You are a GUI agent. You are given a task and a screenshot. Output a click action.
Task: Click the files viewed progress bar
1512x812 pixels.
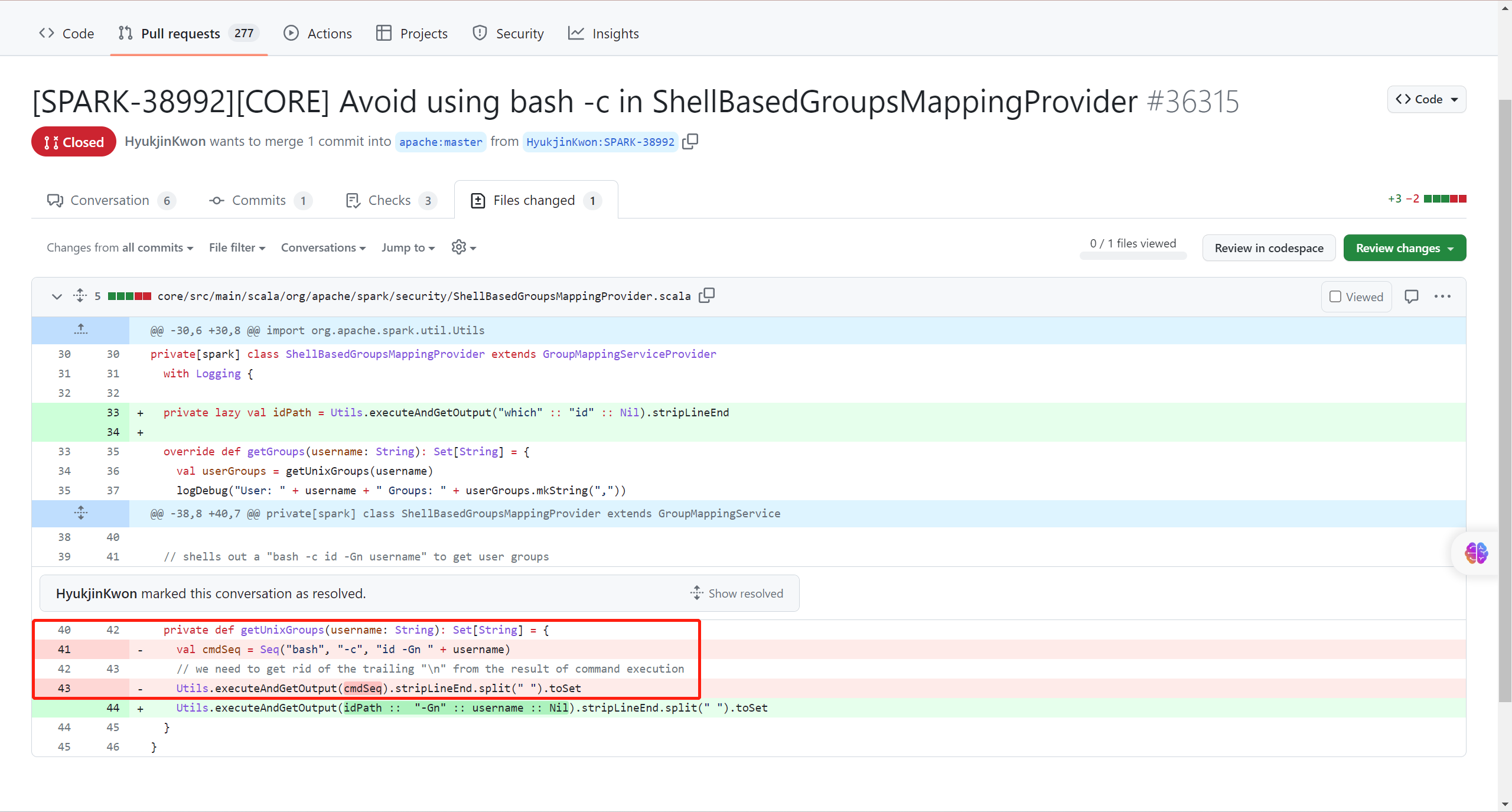1132,256
